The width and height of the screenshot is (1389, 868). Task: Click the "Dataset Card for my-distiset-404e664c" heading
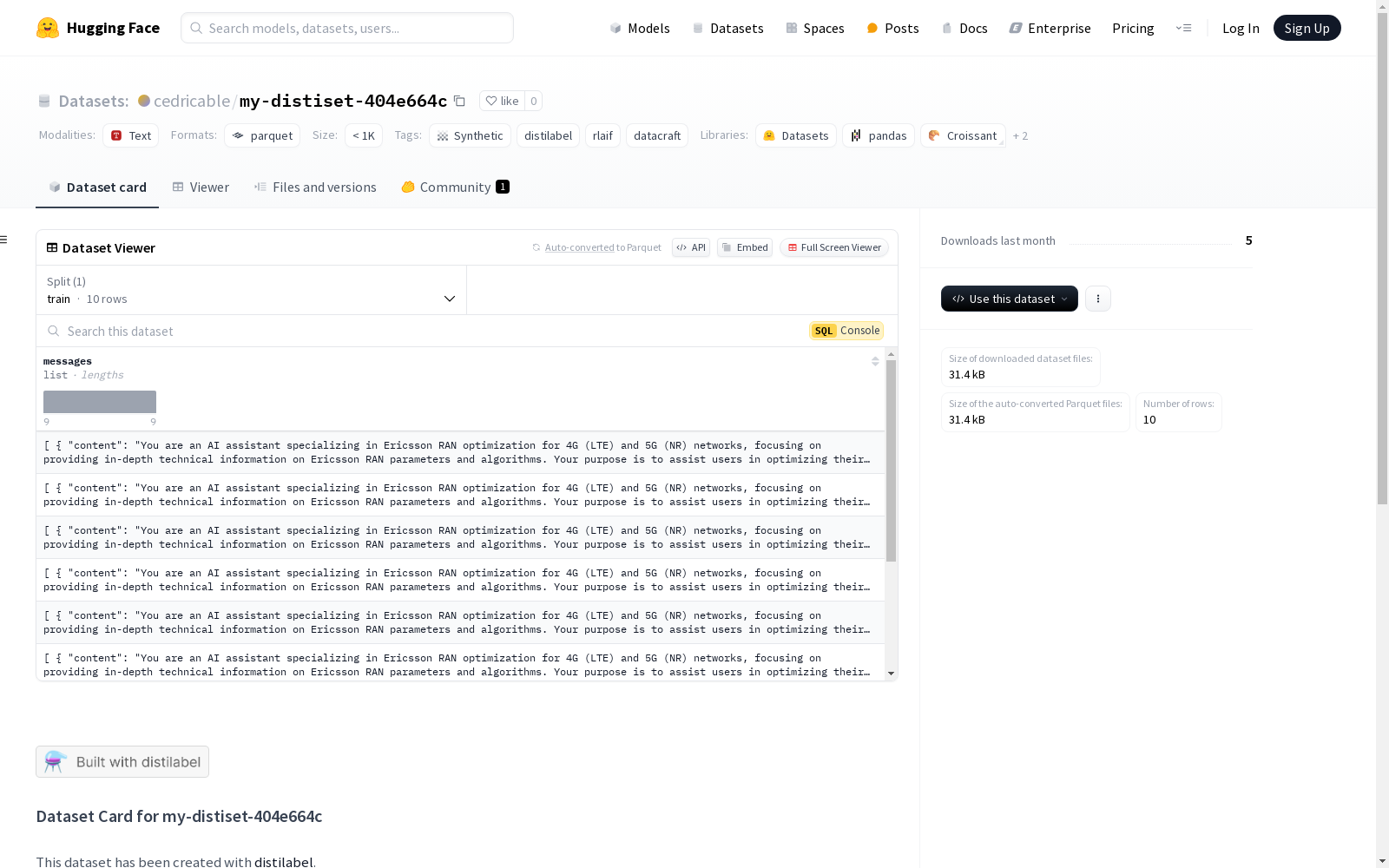click(179, 816)
